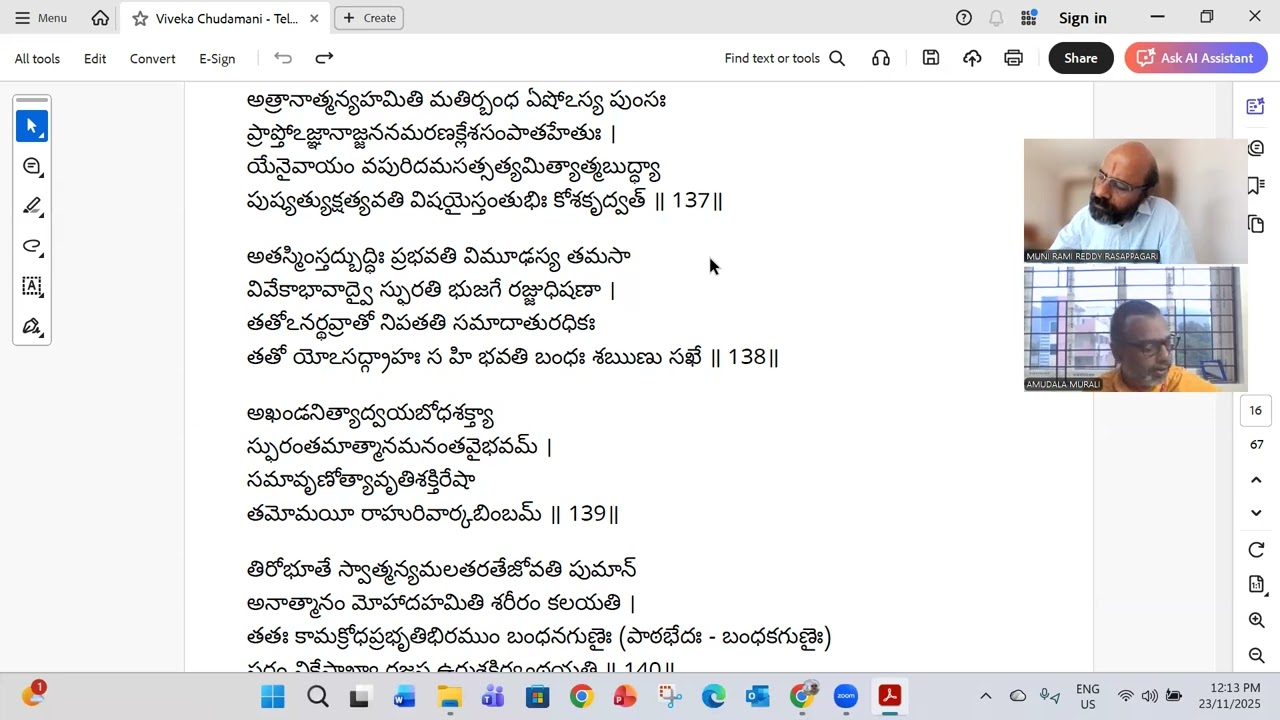Undo the last action
This screenshot has width=1280, height=720.
click(283, 58)
